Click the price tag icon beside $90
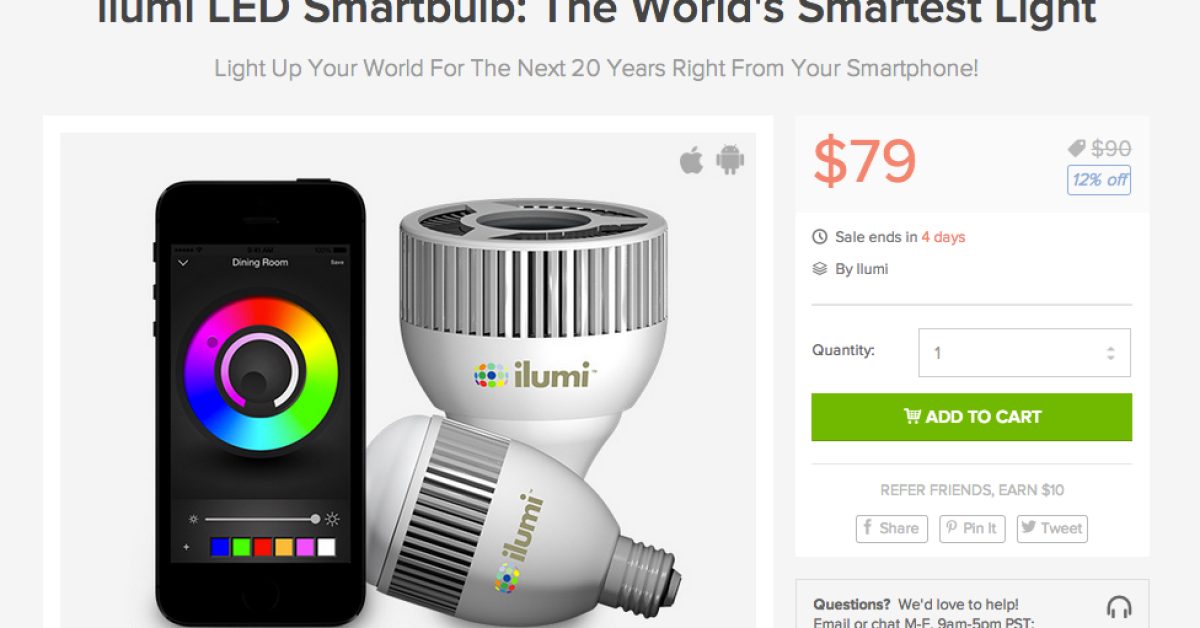1200x628 pixels. pos(1076,149)
